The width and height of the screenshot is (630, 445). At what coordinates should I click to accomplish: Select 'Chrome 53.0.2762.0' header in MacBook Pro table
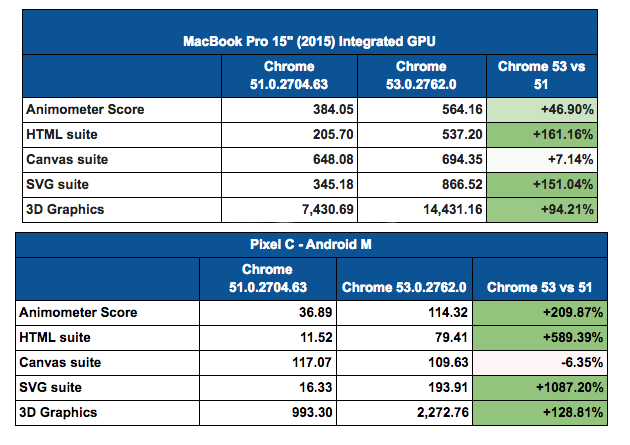pos(421,76)
